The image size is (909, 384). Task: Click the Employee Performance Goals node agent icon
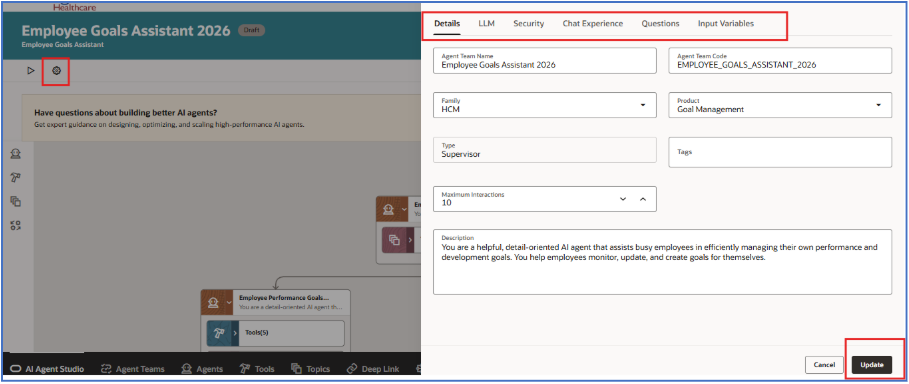(x=213, y=302)
